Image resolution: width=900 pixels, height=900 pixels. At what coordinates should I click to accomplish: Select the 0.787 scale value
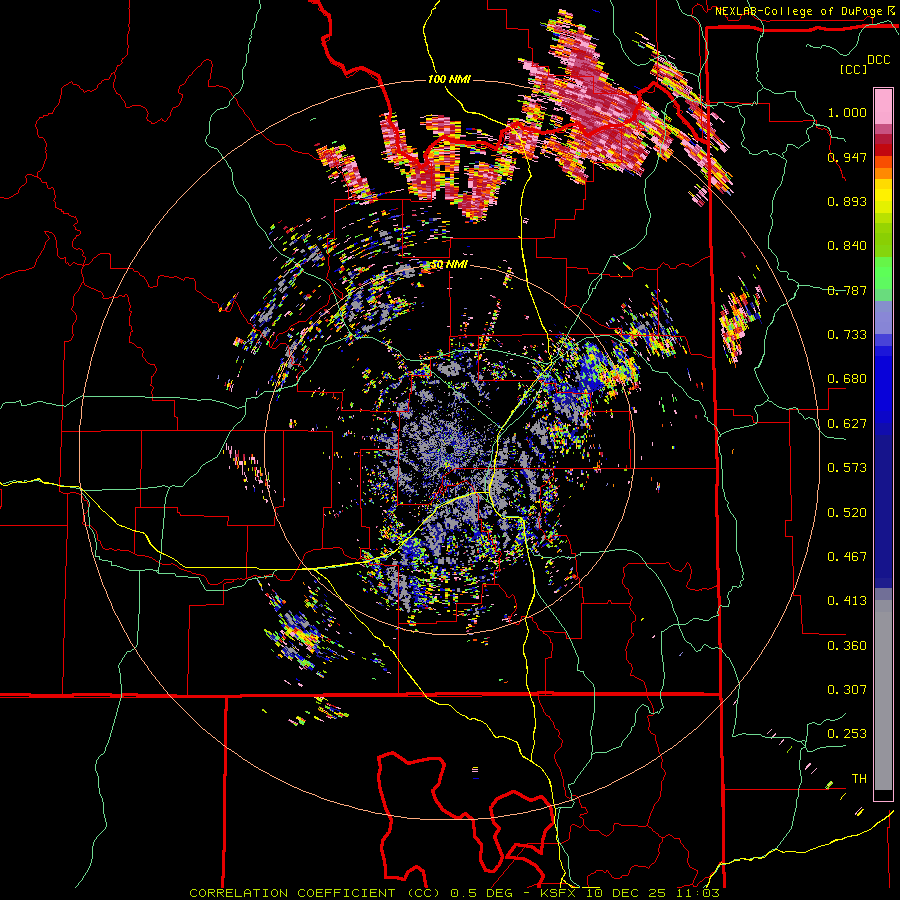click(x=847, y=290)
